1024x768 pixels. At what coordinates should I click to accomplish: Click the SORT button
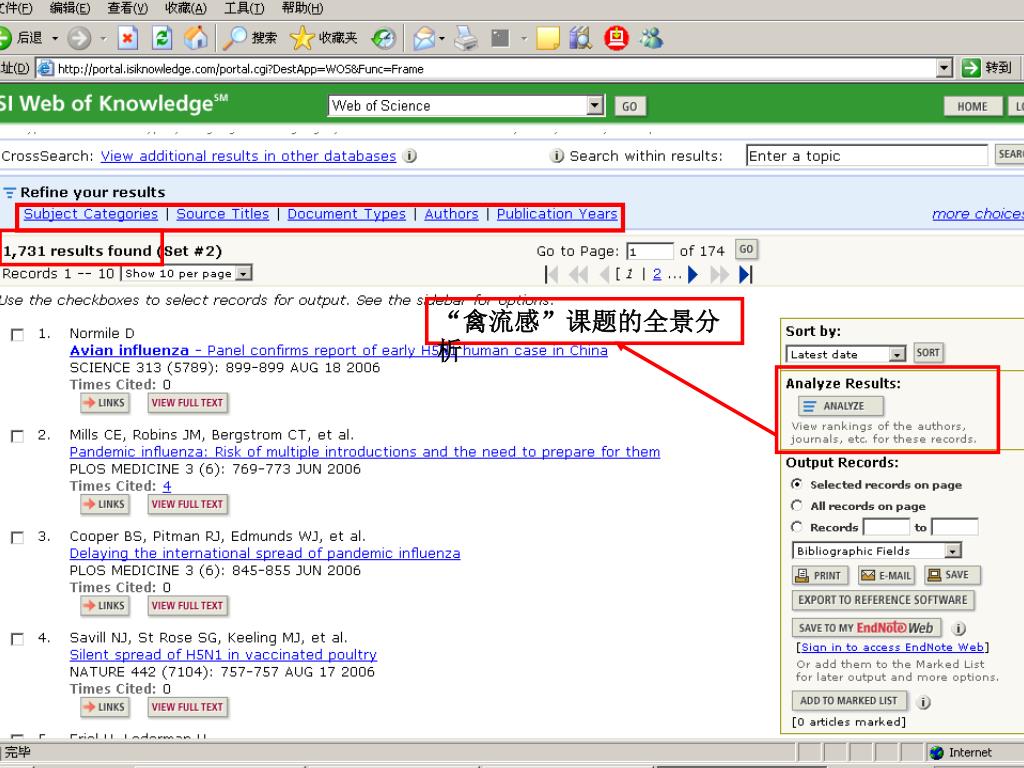[928, 353]
